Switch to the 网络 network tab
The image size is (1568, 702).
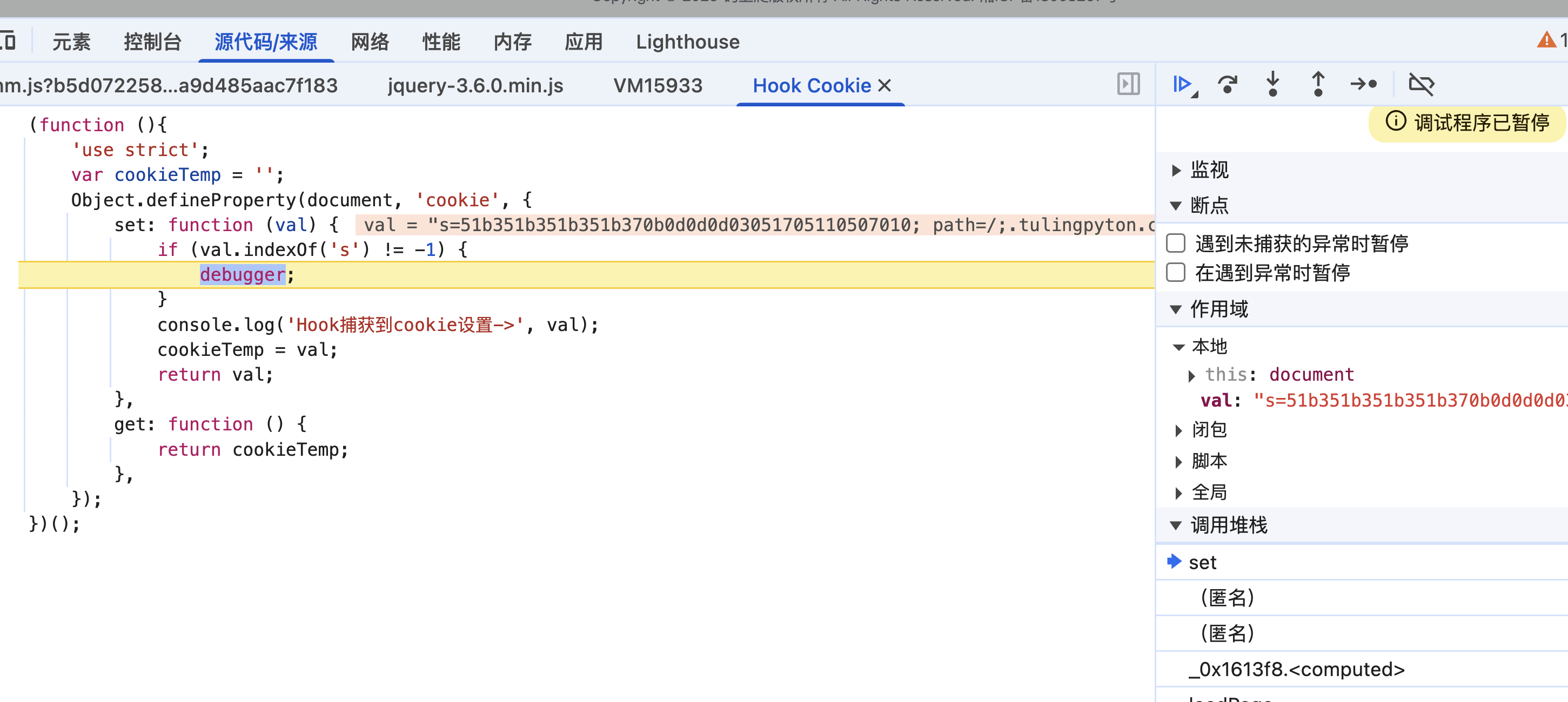370,42
